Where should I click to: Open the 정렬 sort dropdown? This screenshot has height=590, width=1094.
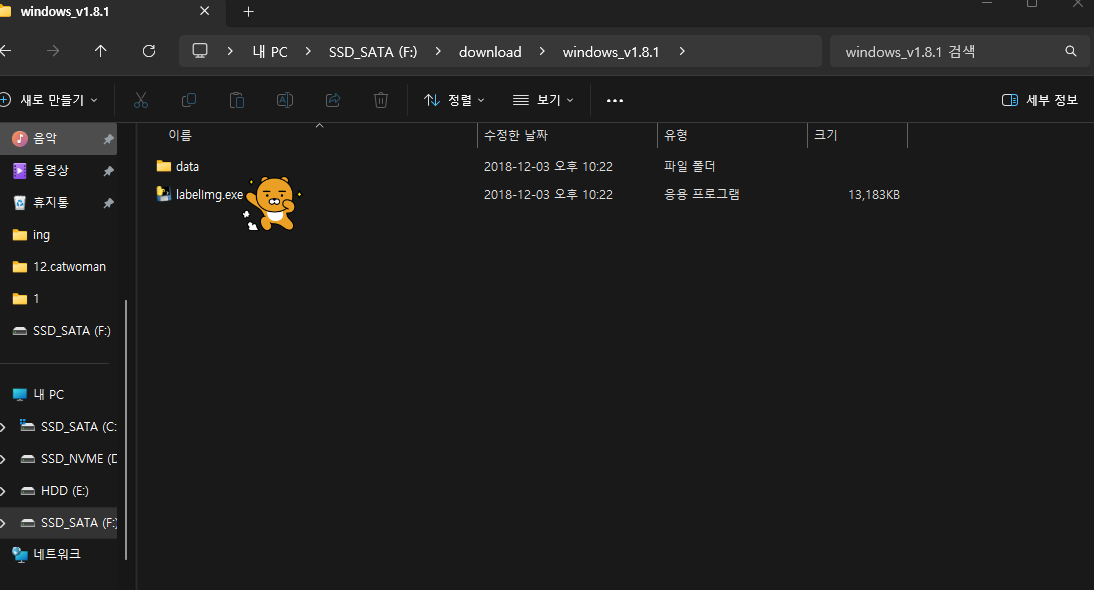point(454,100)
